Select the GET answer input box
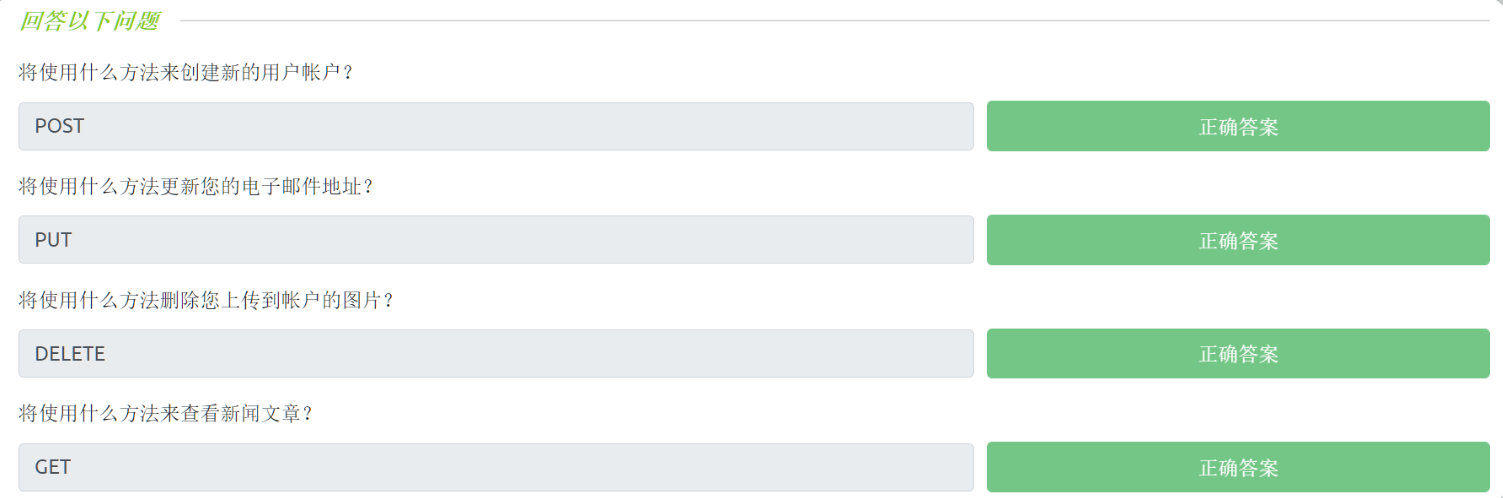Image resolution: width=1503 pixels, height=498 pixels. (495, 467)
